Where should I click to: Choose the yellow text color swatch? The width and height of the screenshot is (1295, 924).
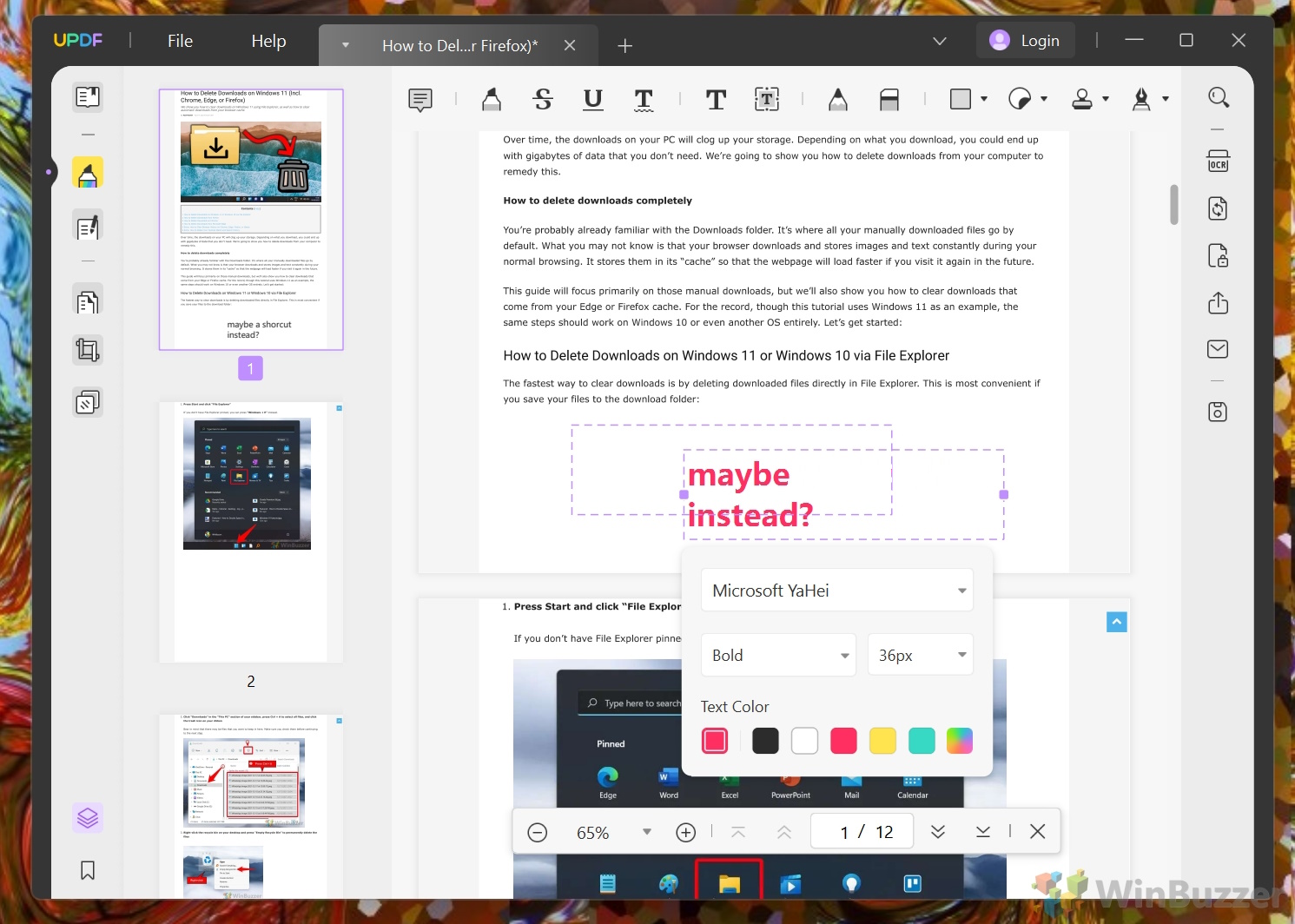click(882, 741)
